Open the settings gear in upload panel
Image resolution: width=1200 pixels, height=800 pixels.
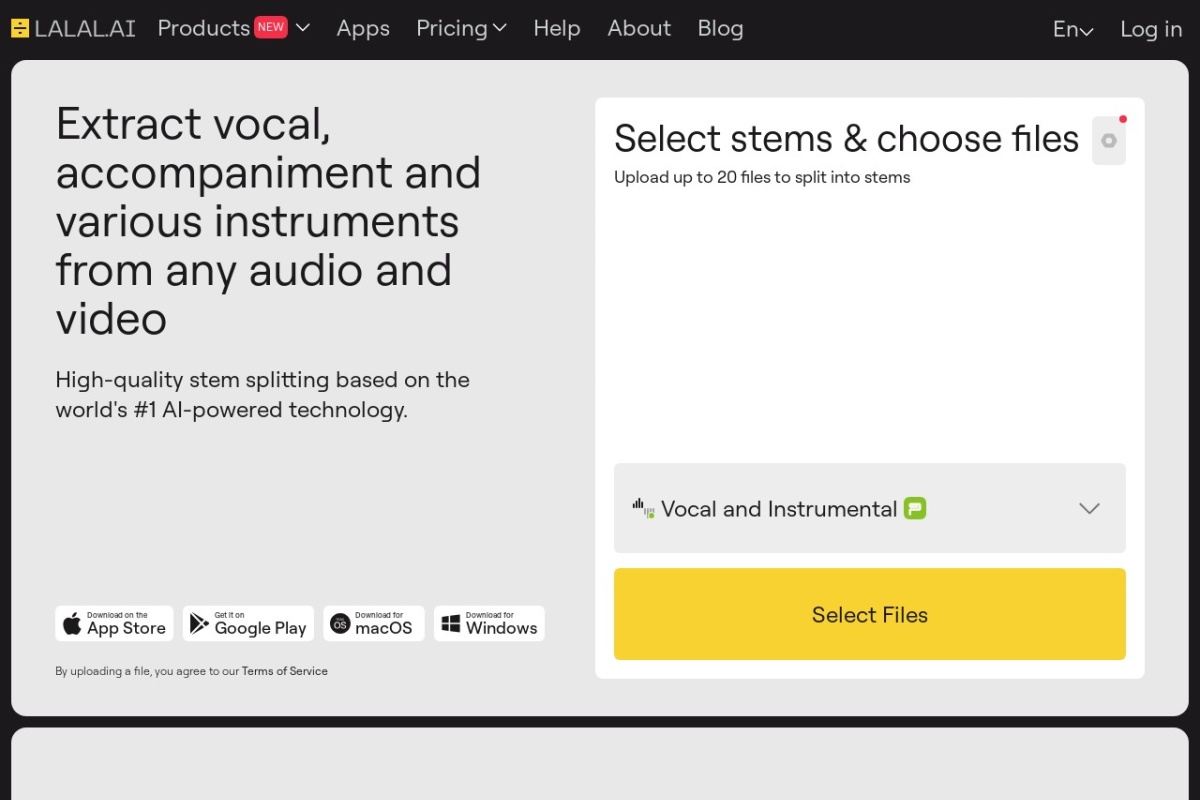pyautogui.click(x=1108, y=141)
